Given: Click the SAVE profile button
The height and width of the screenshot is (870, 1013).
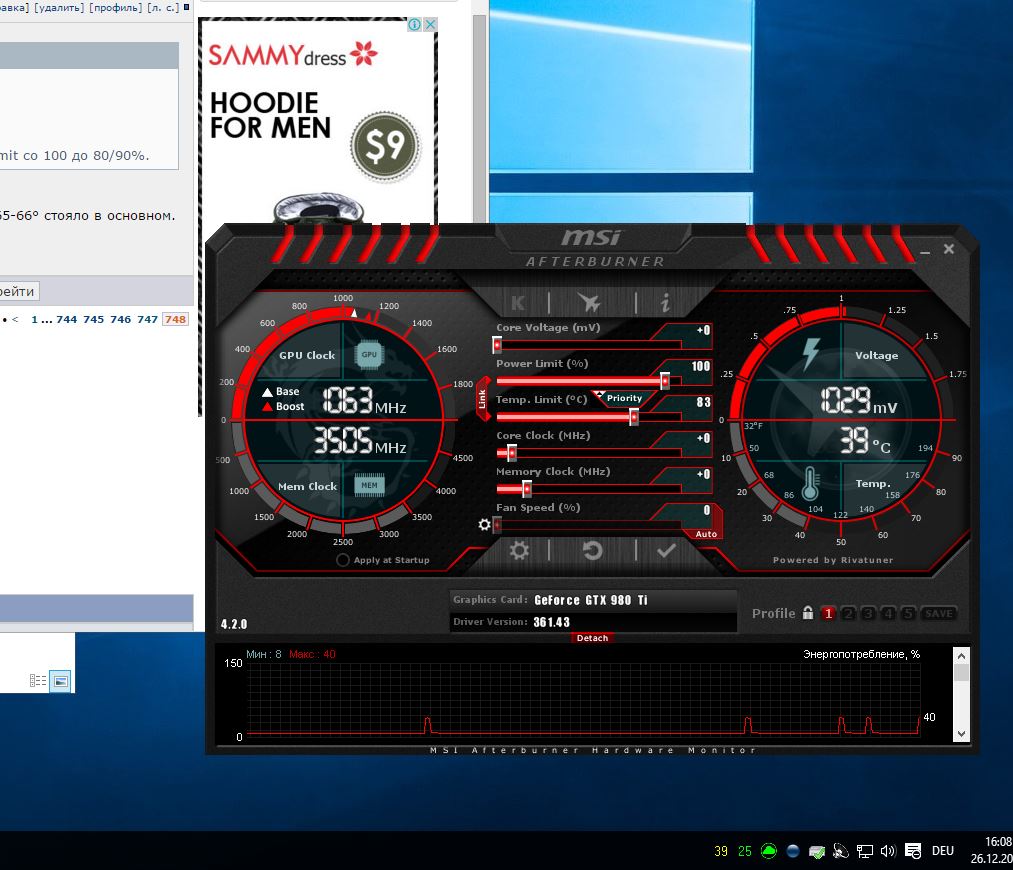Looking at the screenshot, I should pos(939,614).
